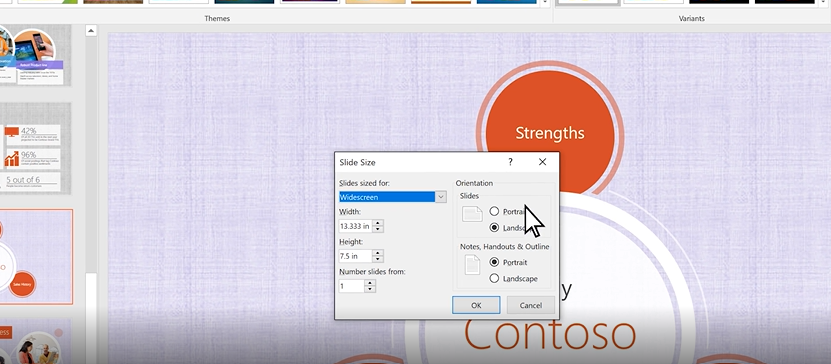Click the Variants group label
This screenshot has height=364, width=831.
click(692, 19)
